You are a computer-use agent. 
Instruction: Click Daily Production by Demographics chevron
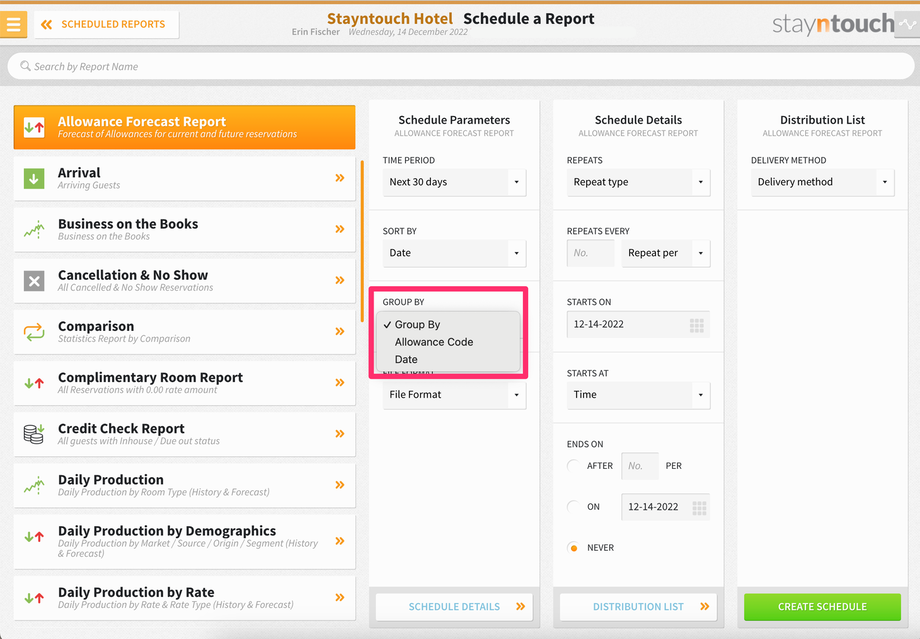(340, 540)
